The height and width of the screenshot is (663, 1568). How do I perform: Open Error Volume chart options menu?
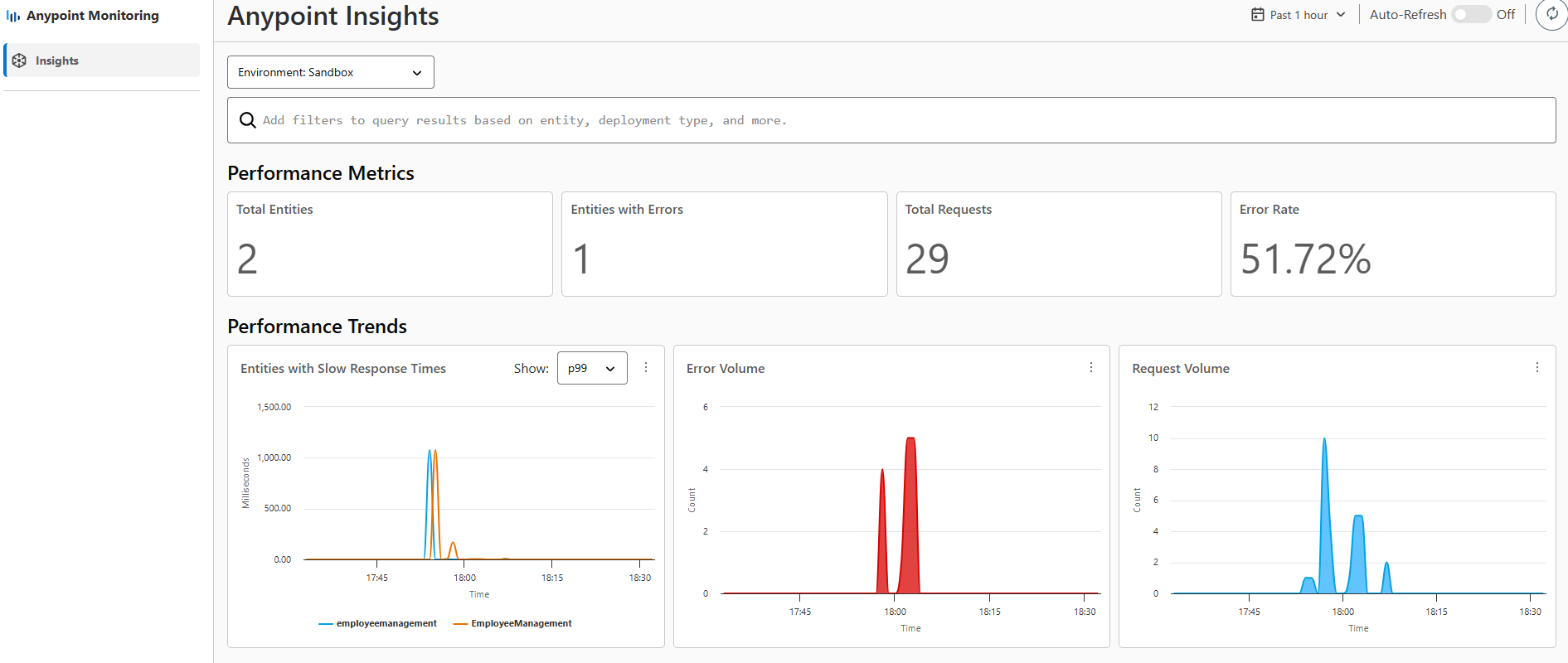pos(1090,367)
